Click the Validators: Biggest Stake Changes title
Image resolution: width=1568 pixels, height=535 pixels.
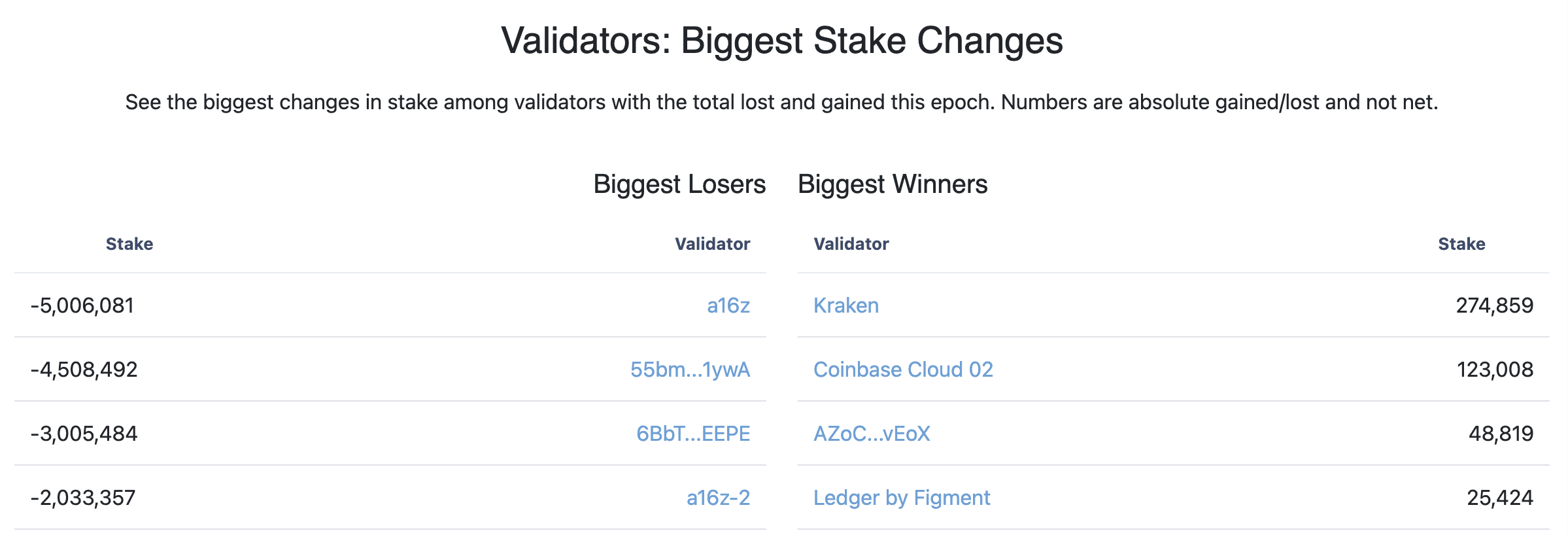click(x=782, y=41)
